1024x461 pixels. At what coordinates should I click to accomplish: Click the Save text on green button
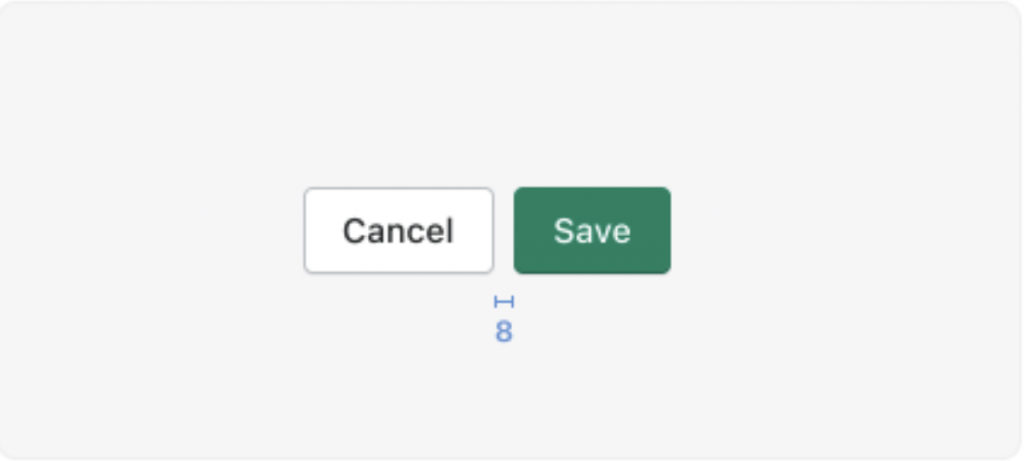tap(592, 231)
